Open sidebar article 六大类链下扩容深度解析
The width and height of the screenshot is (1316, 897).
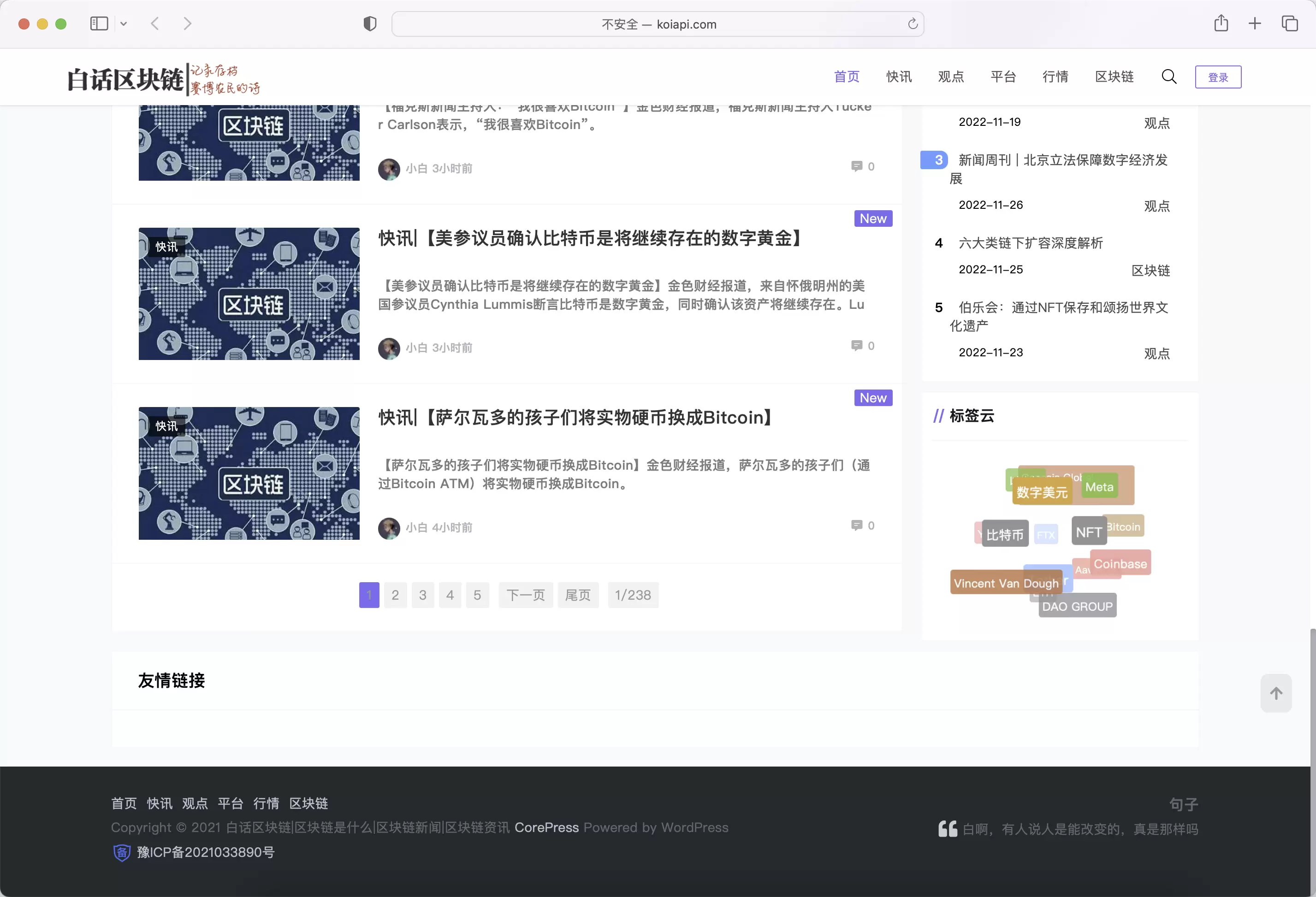click(1031, 243)
